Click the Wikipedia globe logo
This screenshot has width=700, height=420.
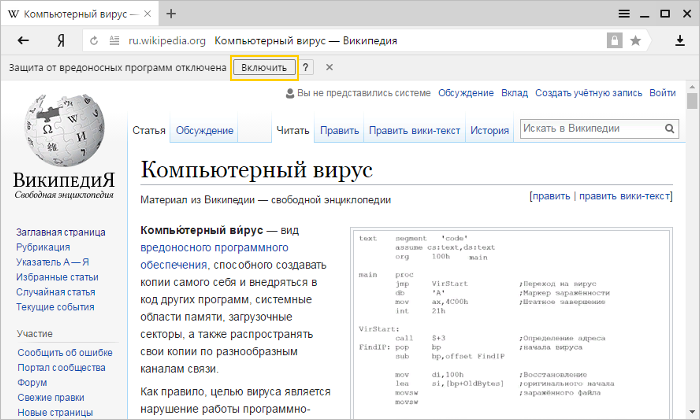[65, 129]
